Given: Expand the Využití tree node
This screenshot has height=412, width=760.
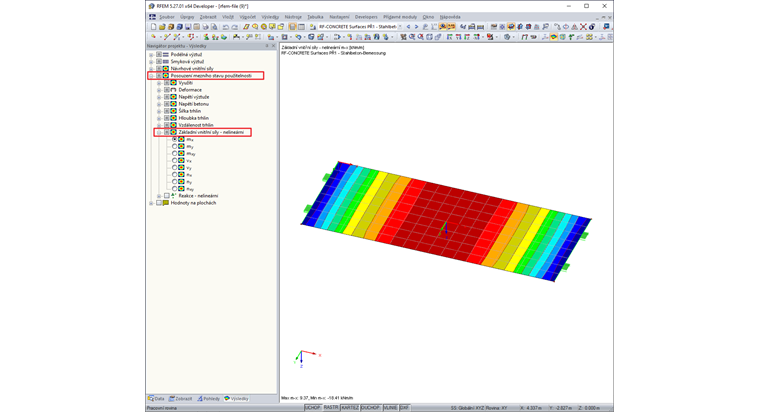Looking at the screenshot, I should 159,83.
